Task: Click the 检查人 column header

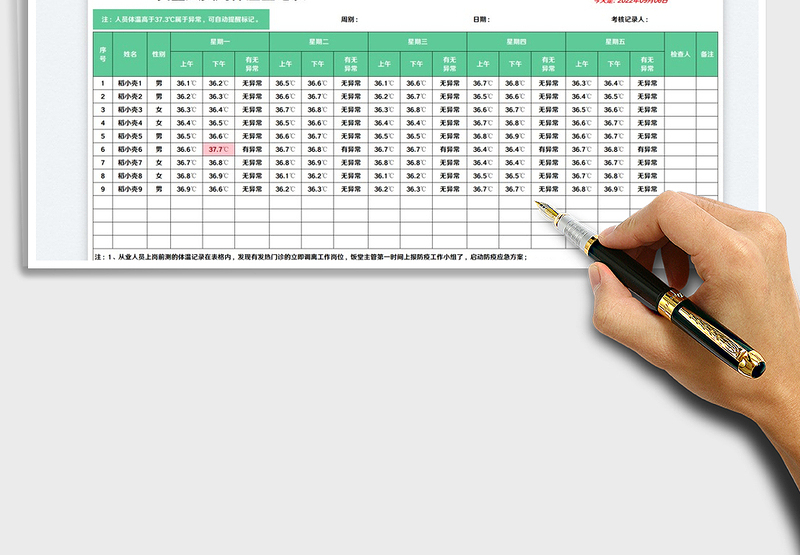Action: pyautogui.click(x=680, y=54)
